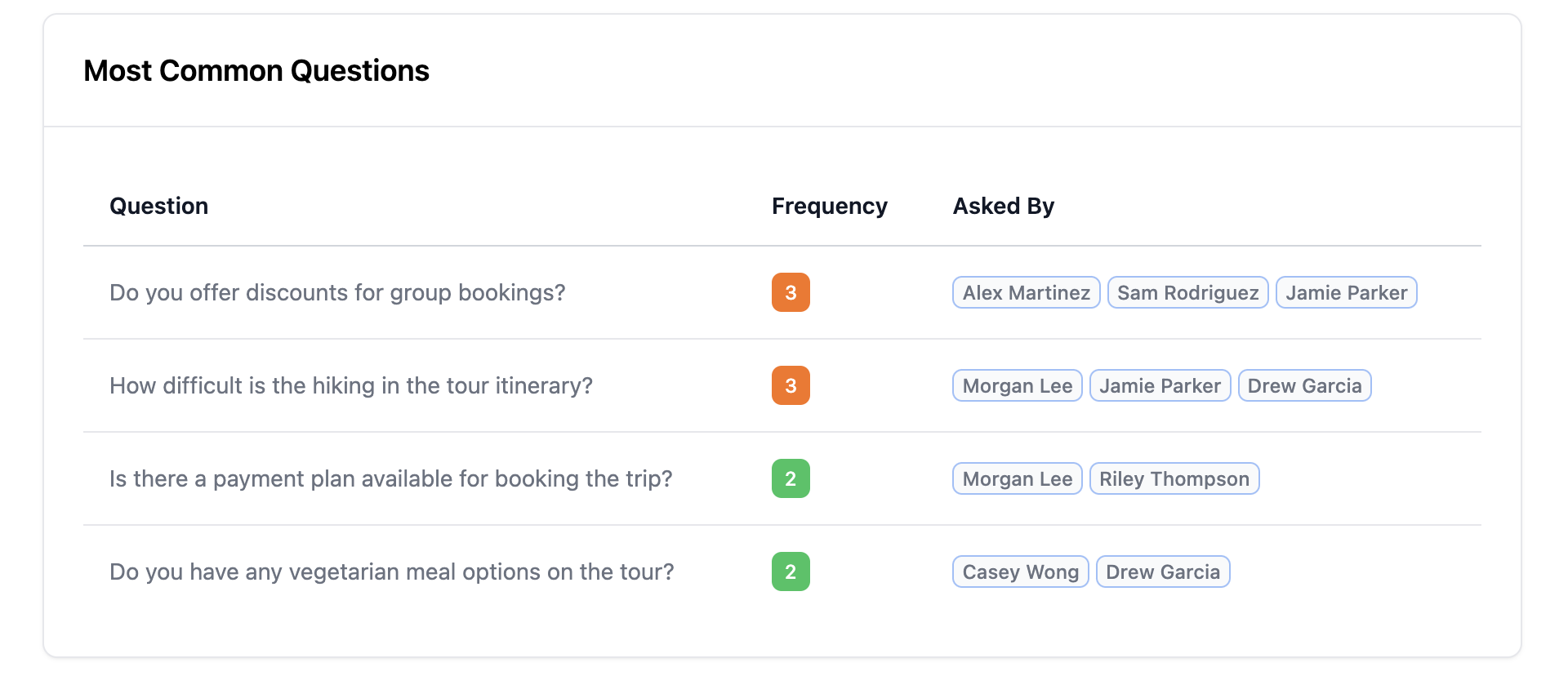Screen dimensions: 1568x676
Task: Click Drew Garcia chip in the vegetarian meals row
Action: coord(1163,571)
